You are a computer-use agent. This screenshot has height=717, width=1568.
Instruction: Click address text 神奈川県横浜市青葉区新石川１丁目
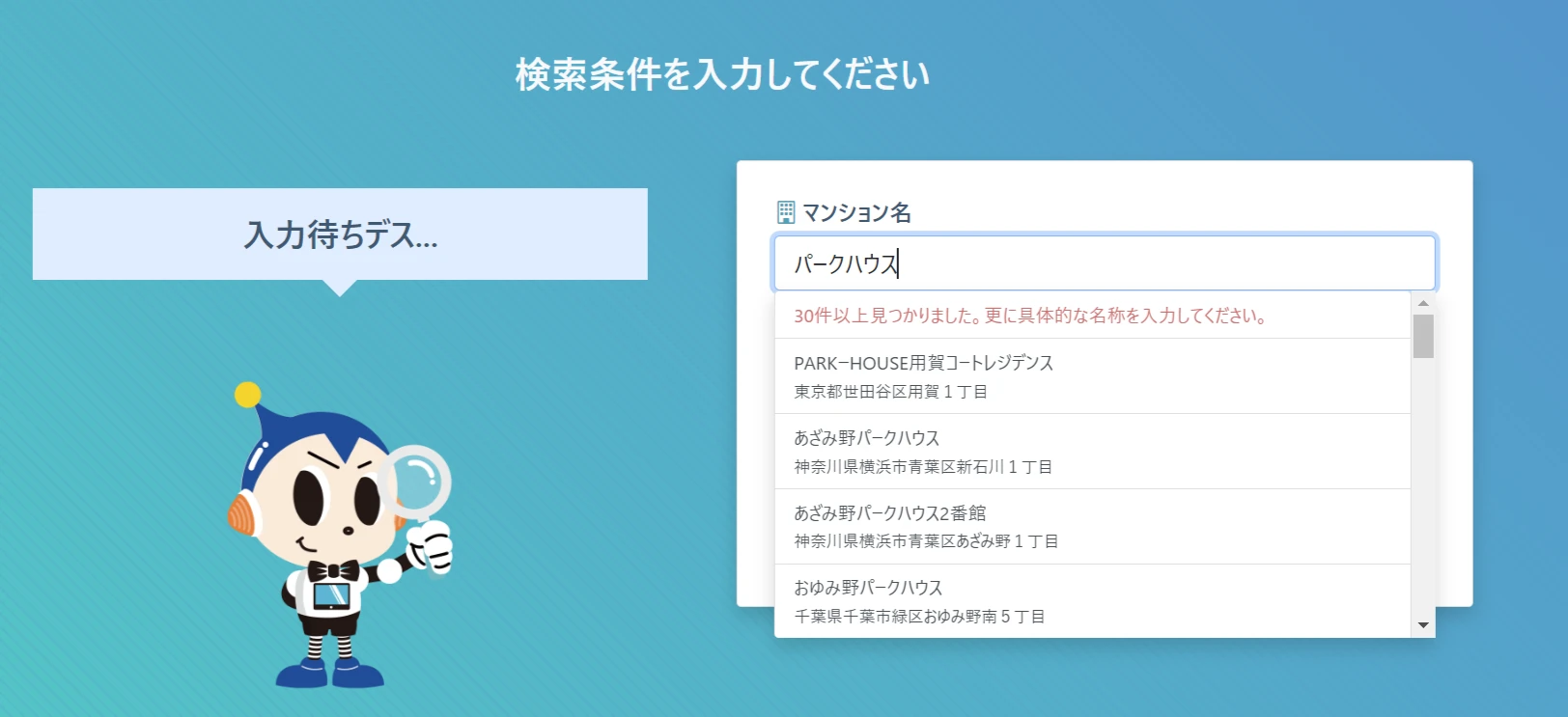(923, 467)
